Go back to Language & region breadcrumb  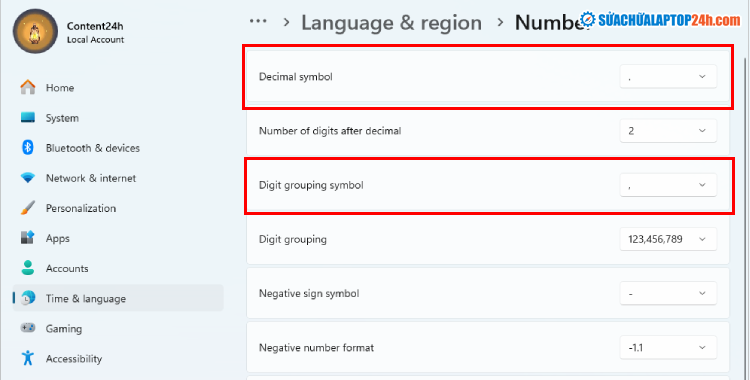[391, 22]
